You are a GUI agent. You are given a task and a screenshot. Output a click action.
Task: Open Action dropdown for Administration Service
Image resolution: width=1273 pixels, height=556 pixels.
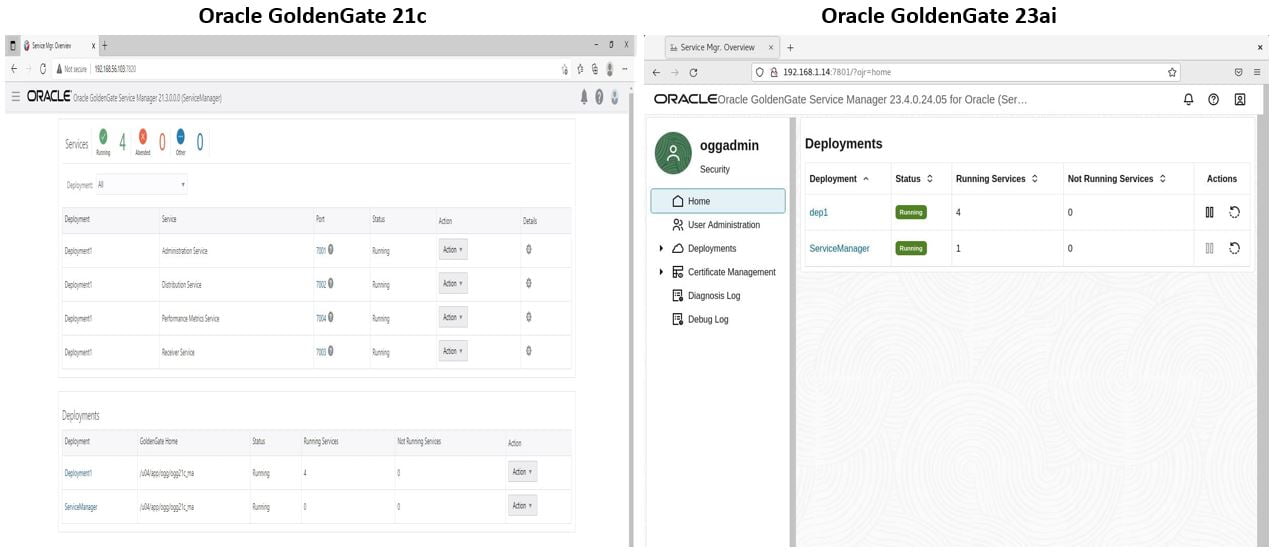click(452, 250)
